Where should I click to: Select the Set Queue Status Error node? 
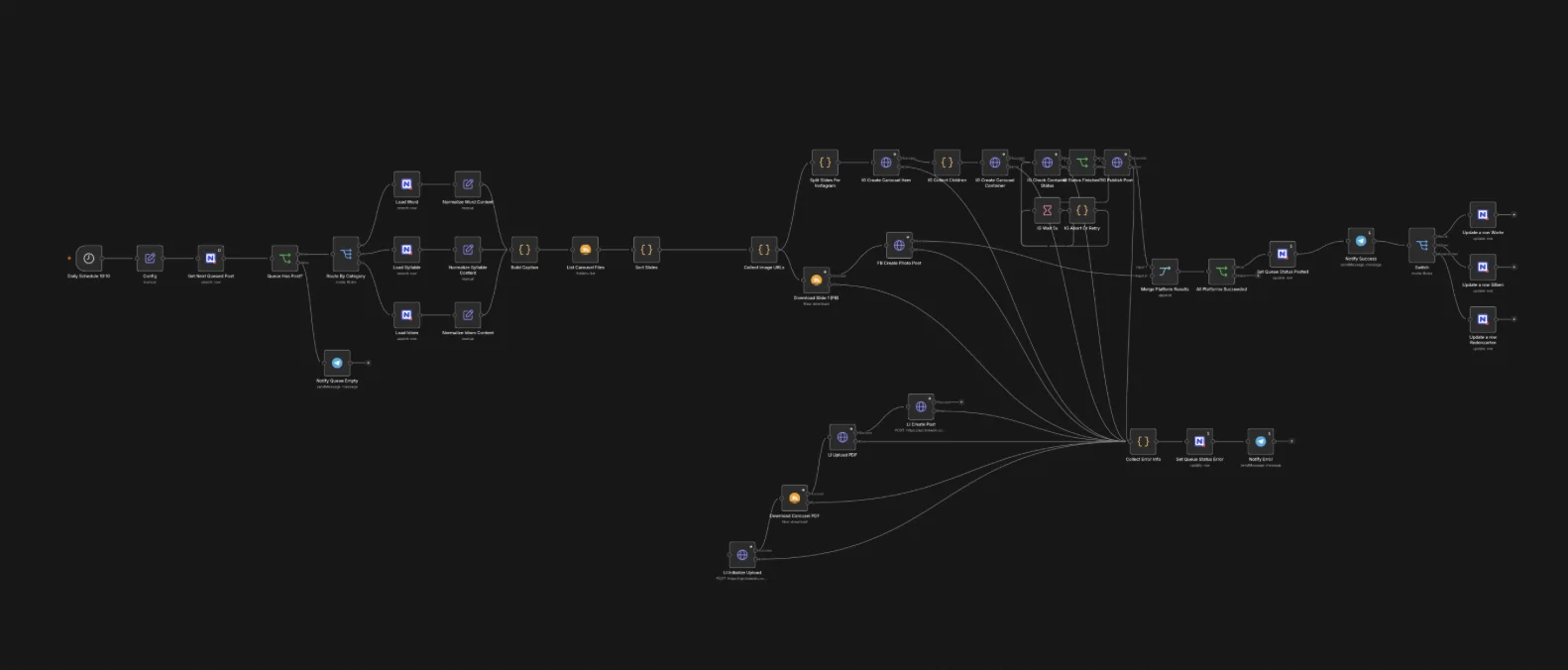pos(1199,441)
